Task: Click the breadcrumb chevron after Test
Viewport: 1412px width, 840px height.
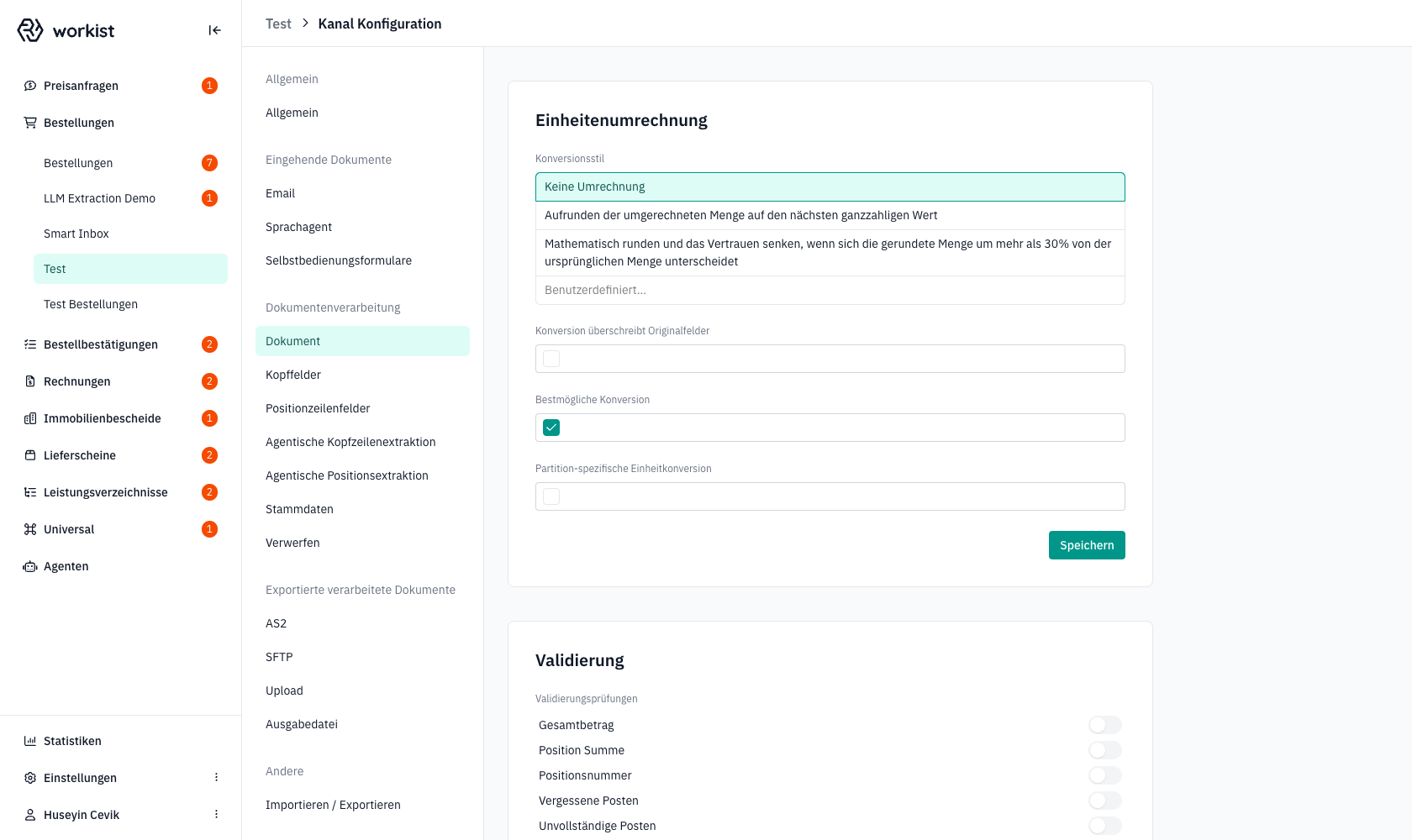Action: pos(305,24)
